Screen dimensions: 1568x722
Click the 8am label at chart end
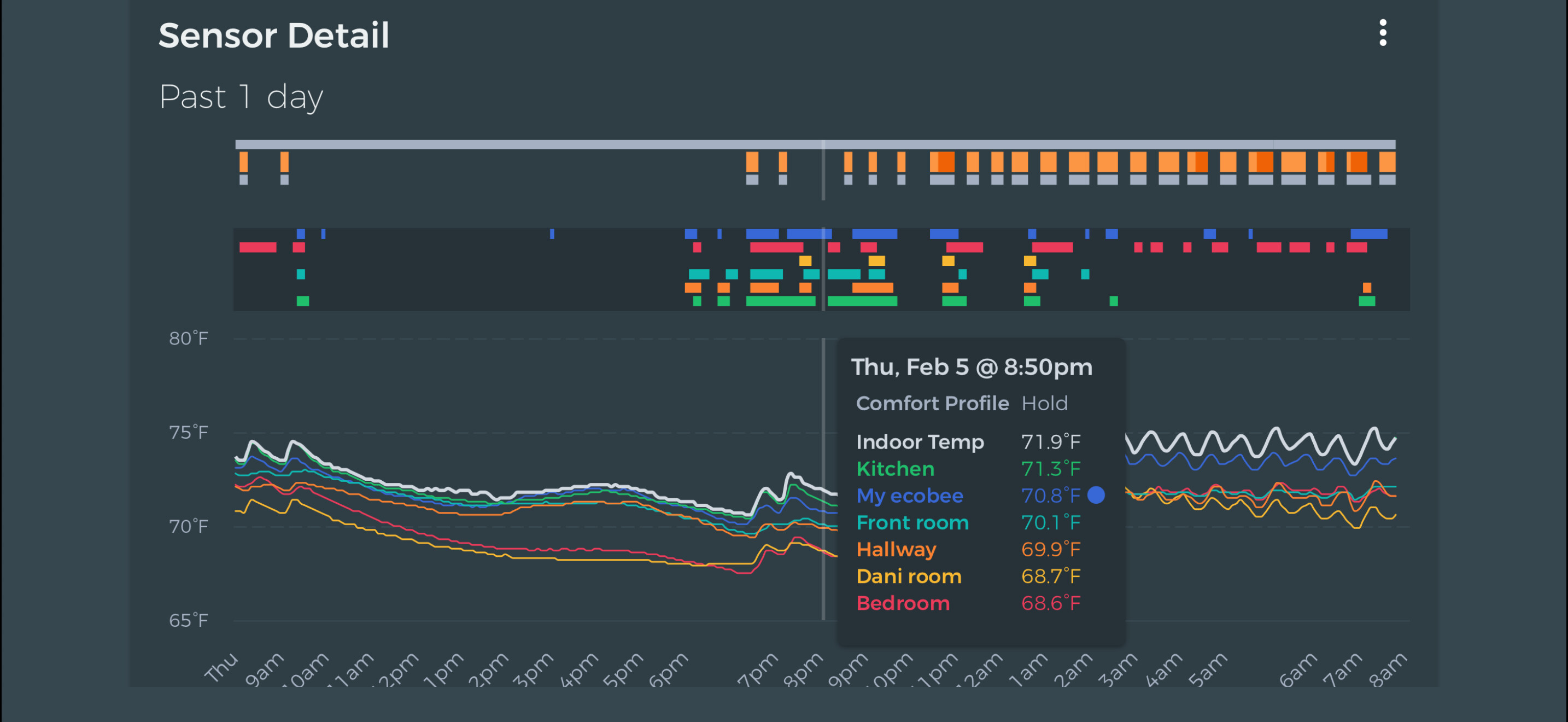1388,669
